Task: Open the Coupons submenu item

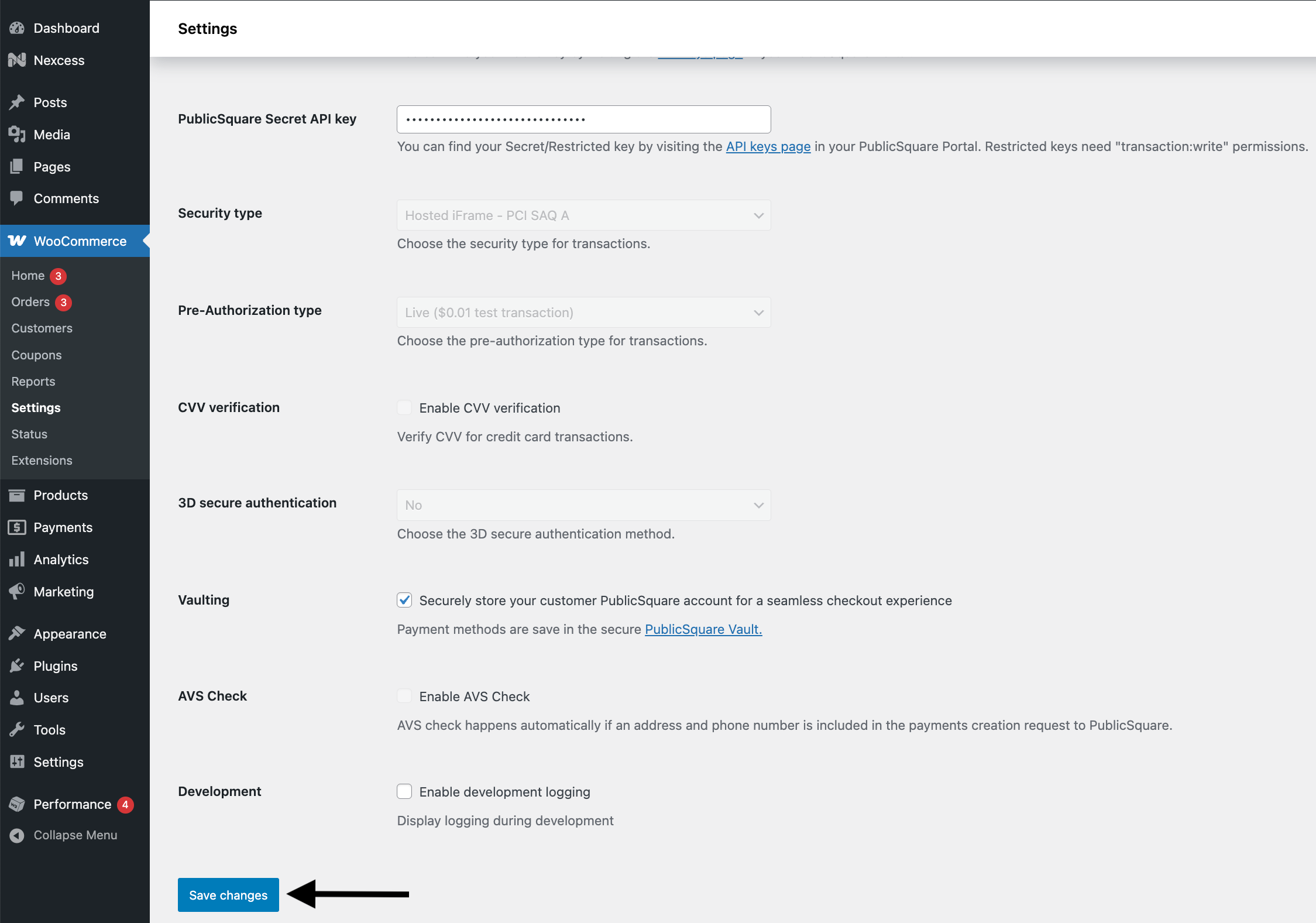Action: (36, 355)
